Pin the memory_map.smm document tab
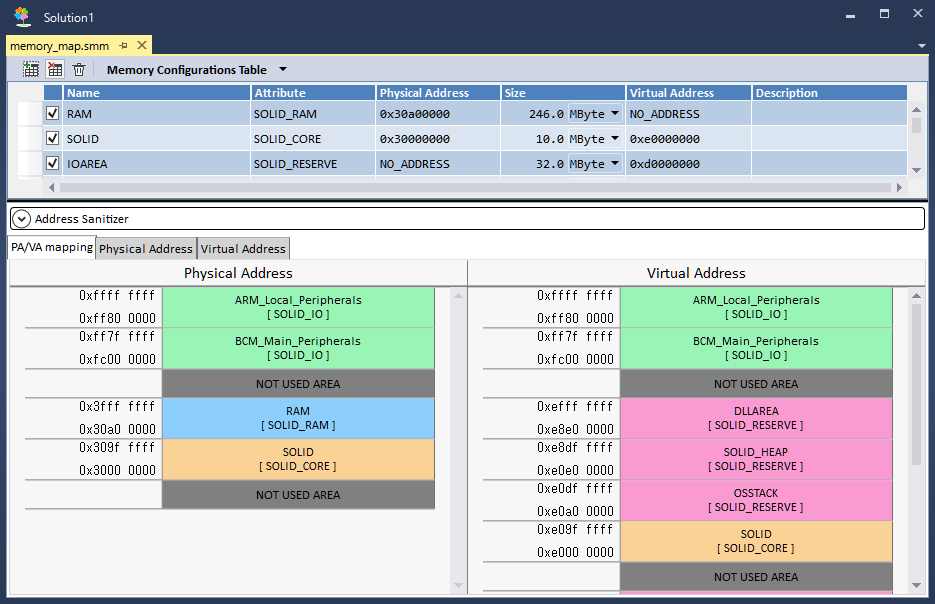The height and width of the screenshot is (604, 935). coord(123,46)
